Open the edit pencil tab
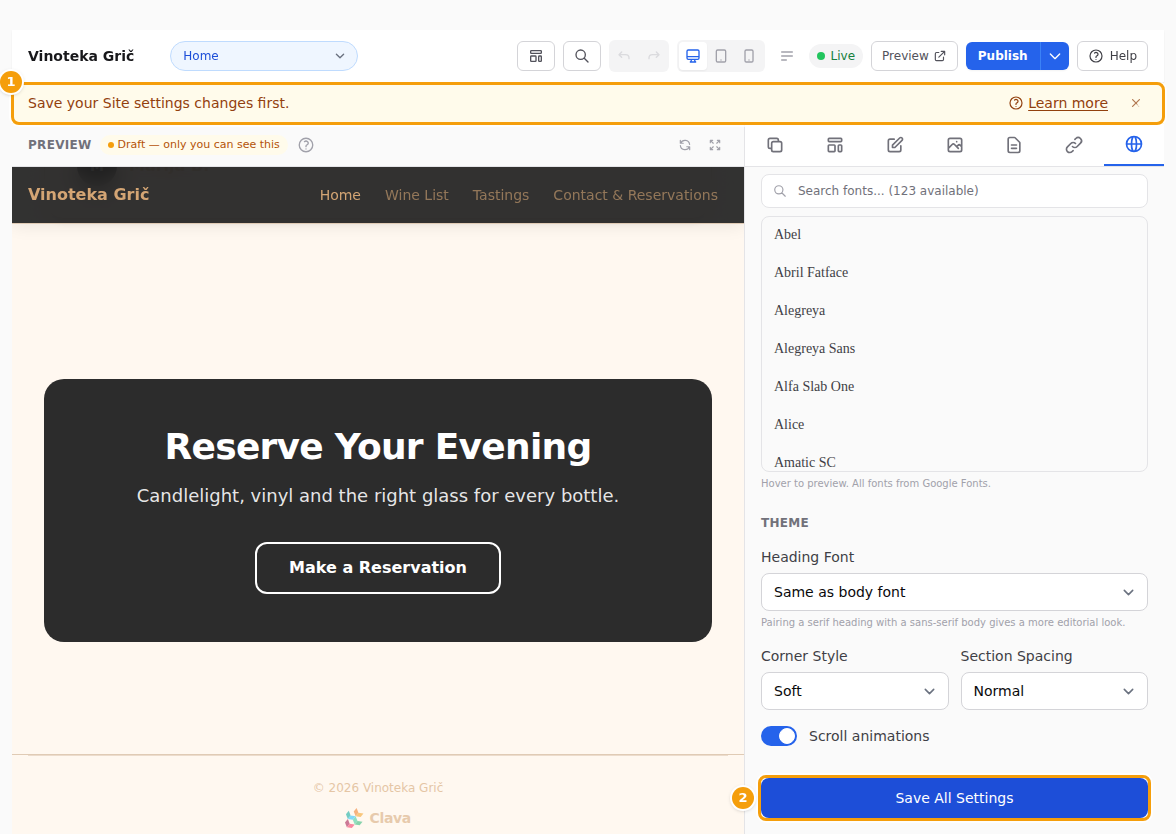 click(x=895, y=145)
